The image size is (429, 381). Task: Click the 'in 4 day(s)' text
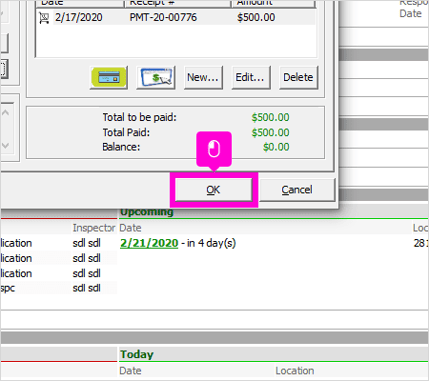click(211, 243)
